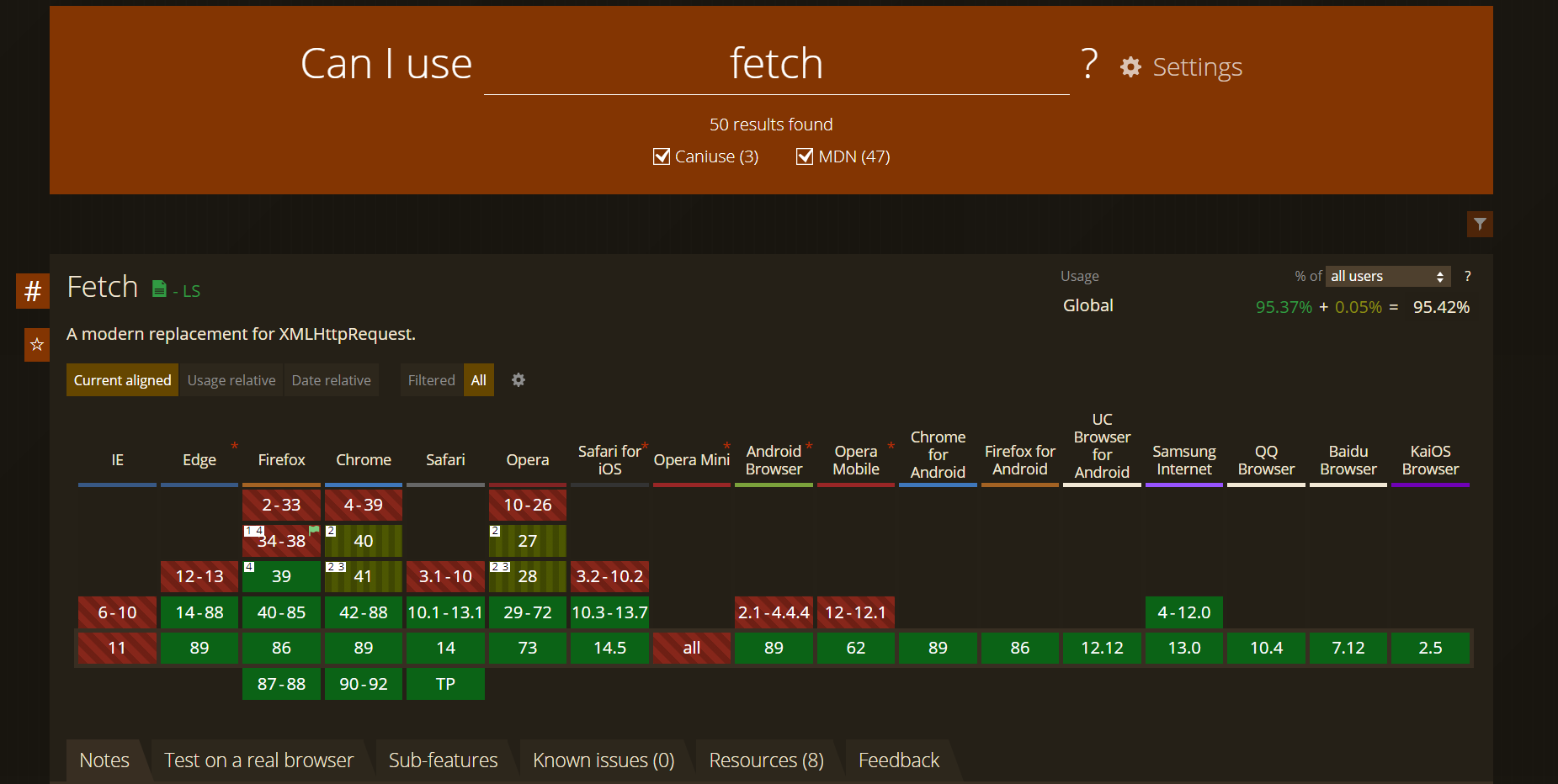Click the IE 6-10 unsupported cell

(117, 612)
